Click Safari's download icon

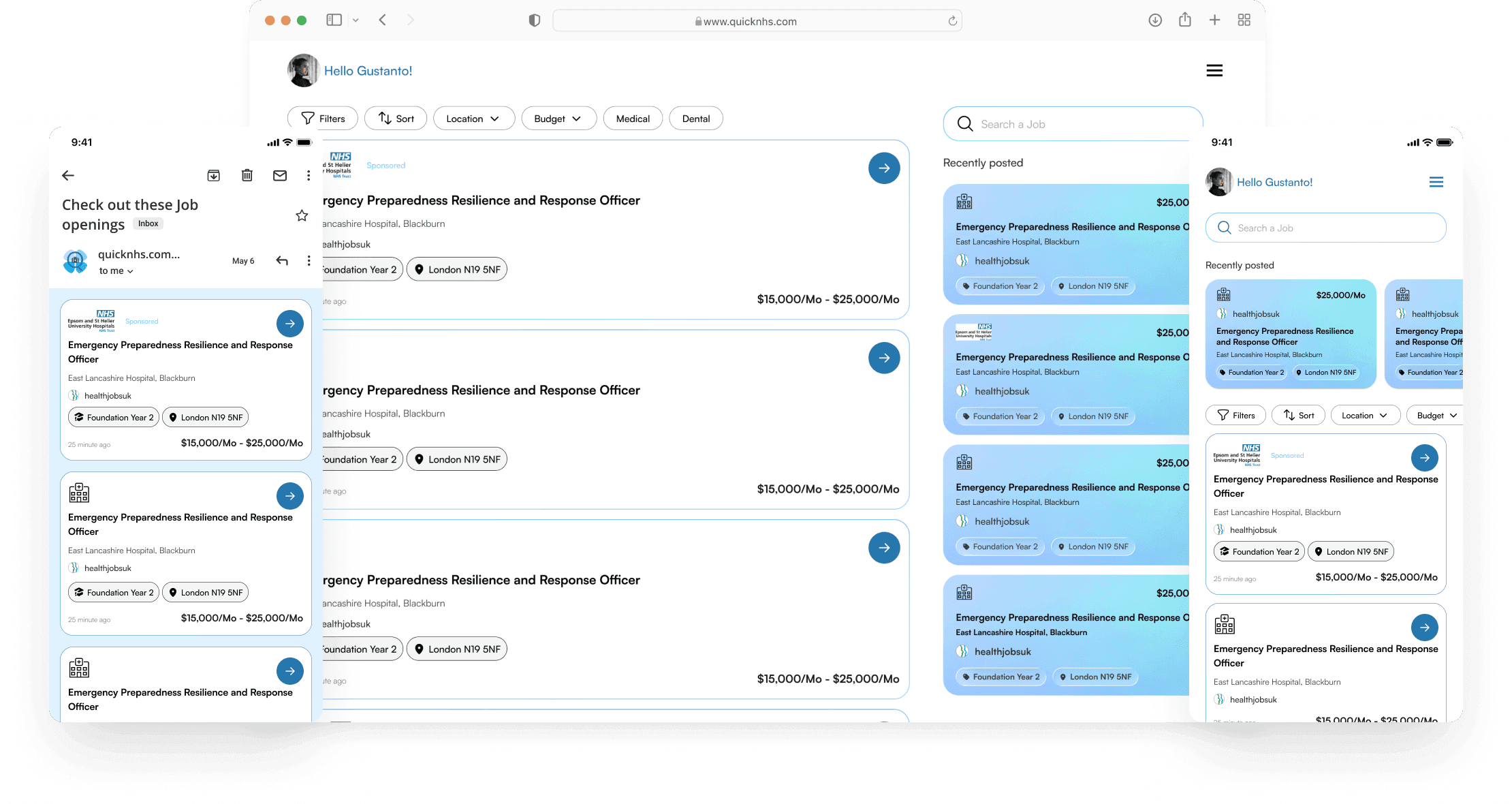click(1155, 20)
